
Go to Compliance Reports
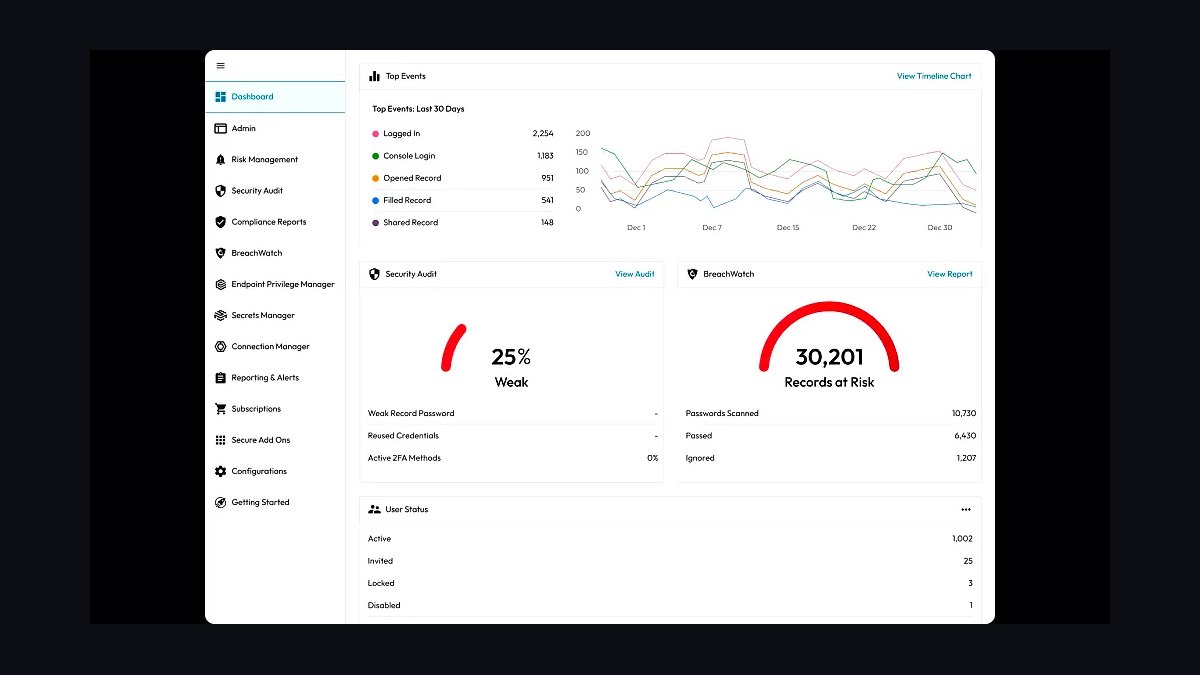point(275,222)
